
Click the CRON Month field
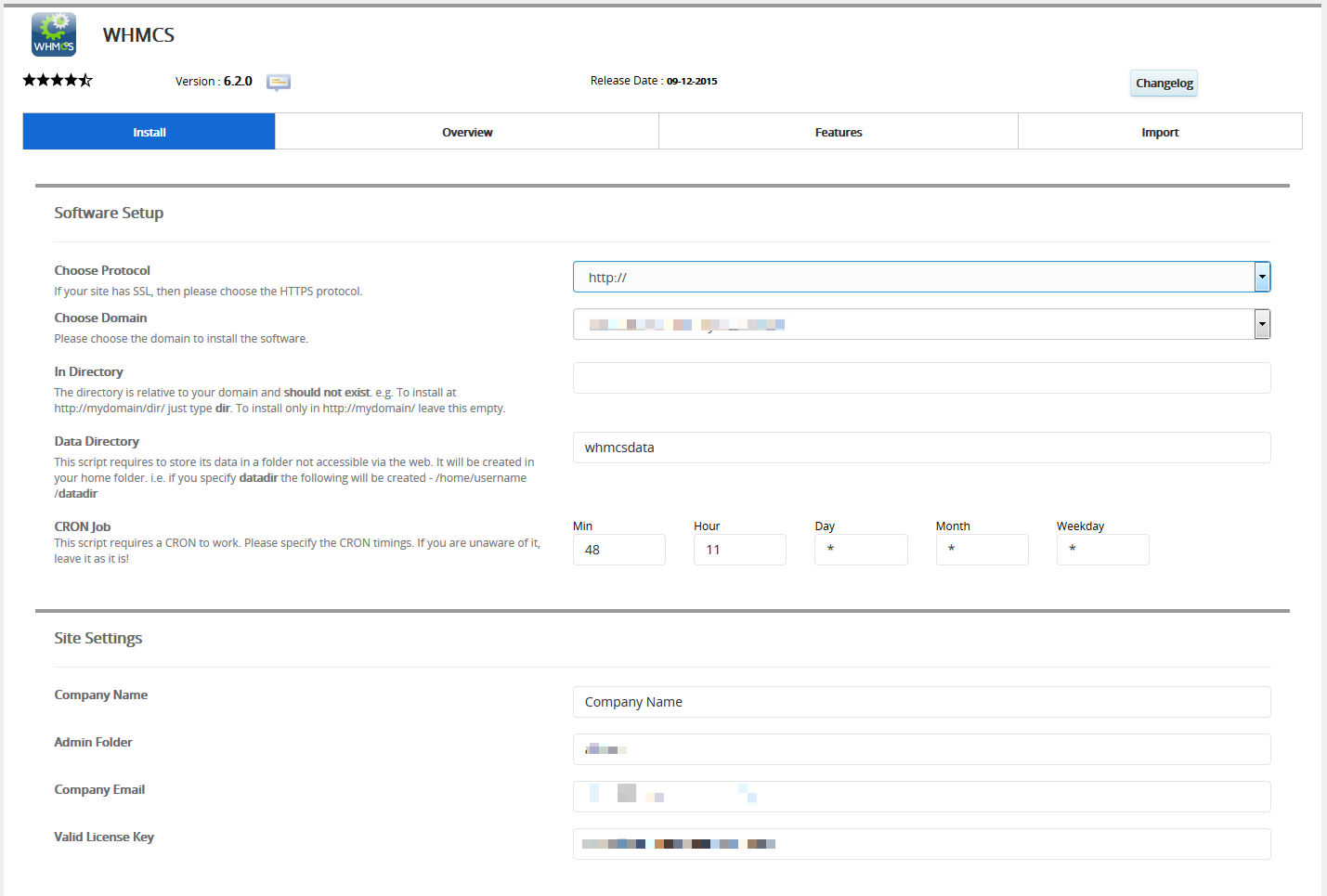(982, 550)
